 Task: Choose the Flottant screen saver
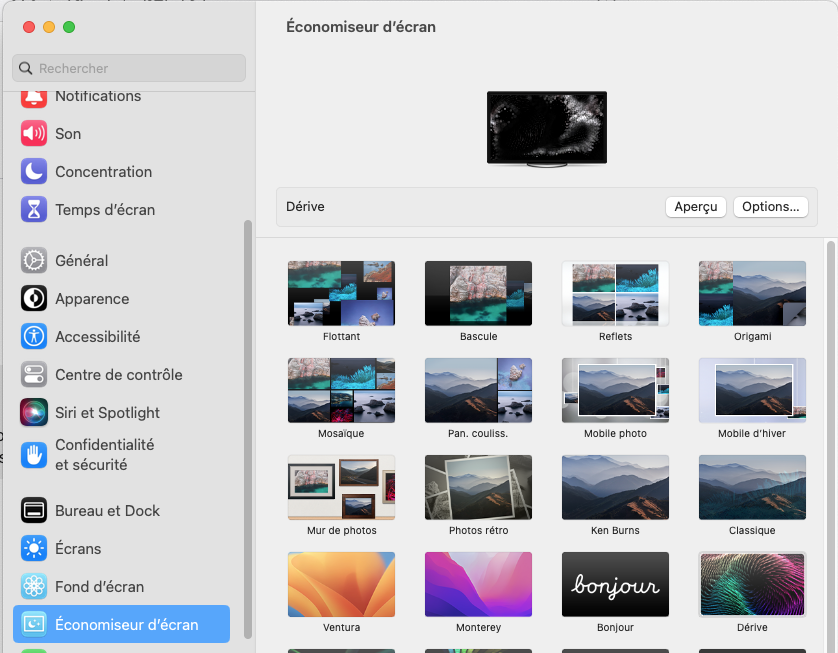[342, 293]
